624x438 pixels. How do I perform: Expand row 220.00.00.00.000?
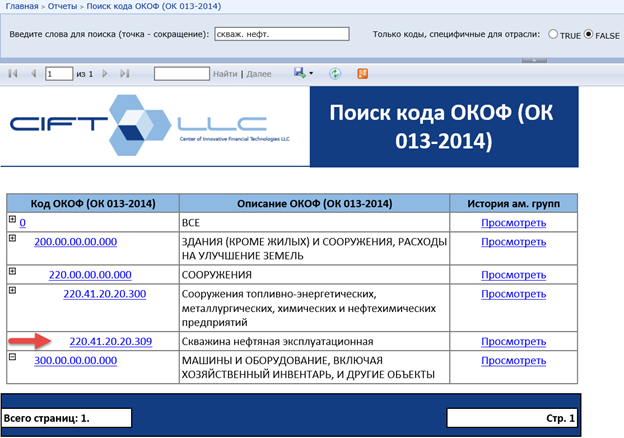12,271
